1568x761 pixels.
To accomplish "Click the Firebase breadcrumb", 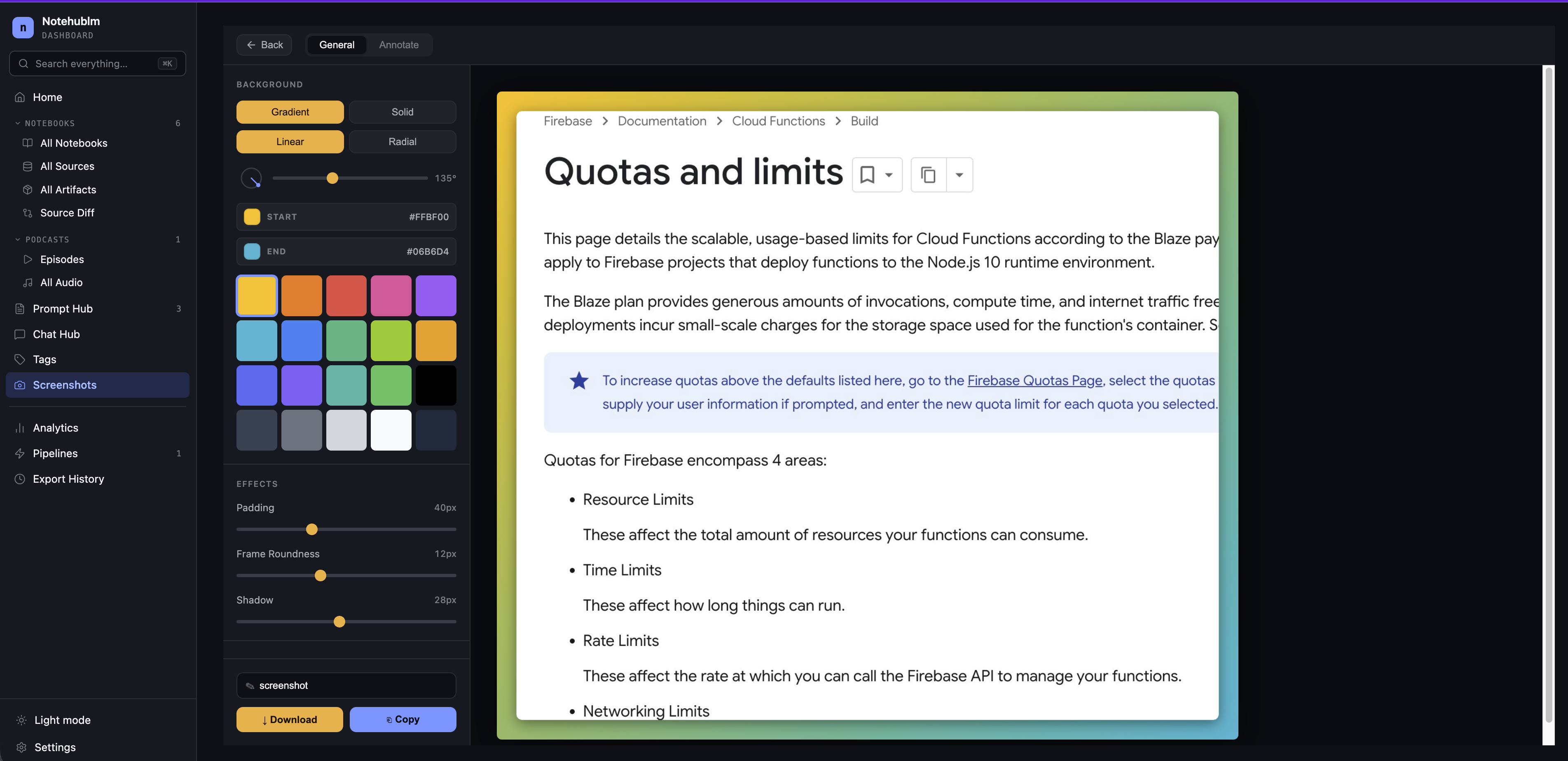I will [x=567, y=121].
